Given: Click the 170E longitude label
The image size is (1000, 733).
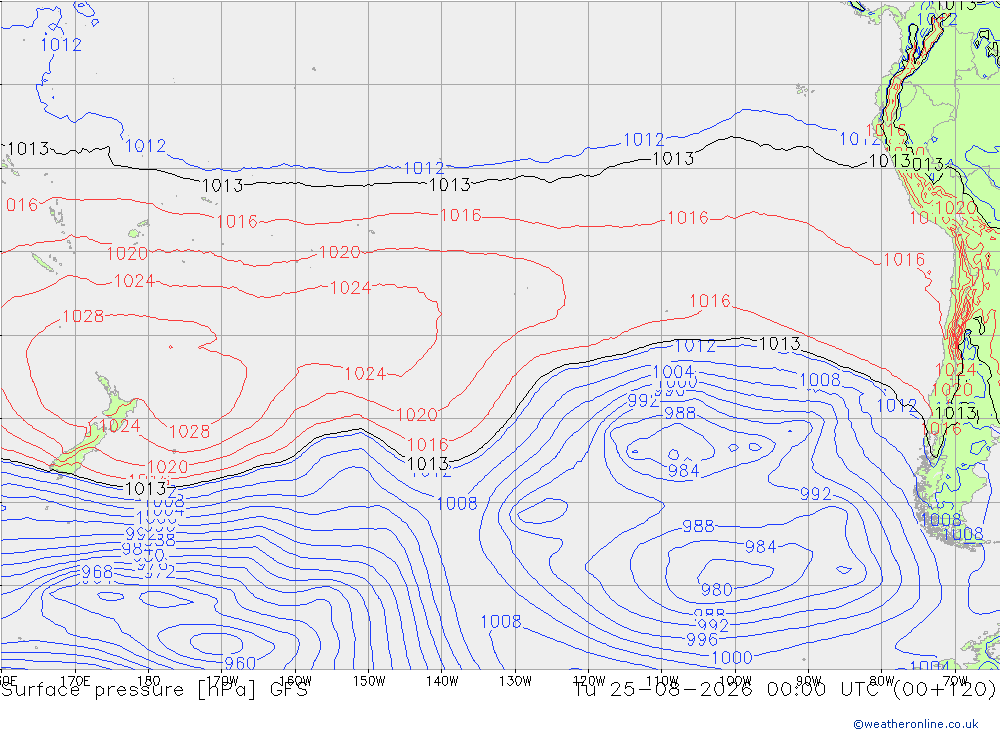Looking at the screenshot, I should tap(75, 681).
